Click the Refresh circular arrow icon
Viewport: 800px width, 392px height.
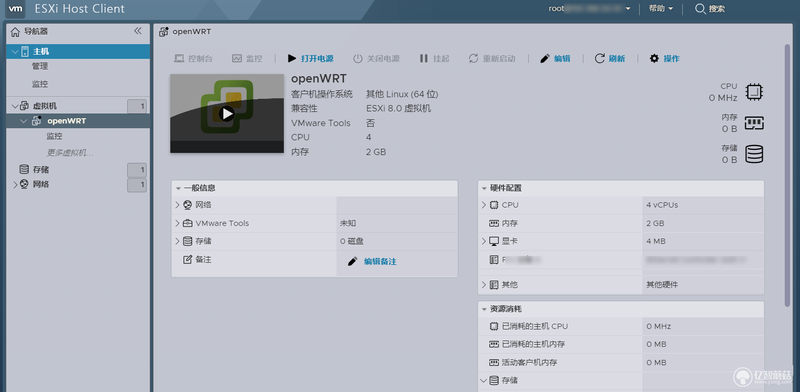click(x=599, y=59)
